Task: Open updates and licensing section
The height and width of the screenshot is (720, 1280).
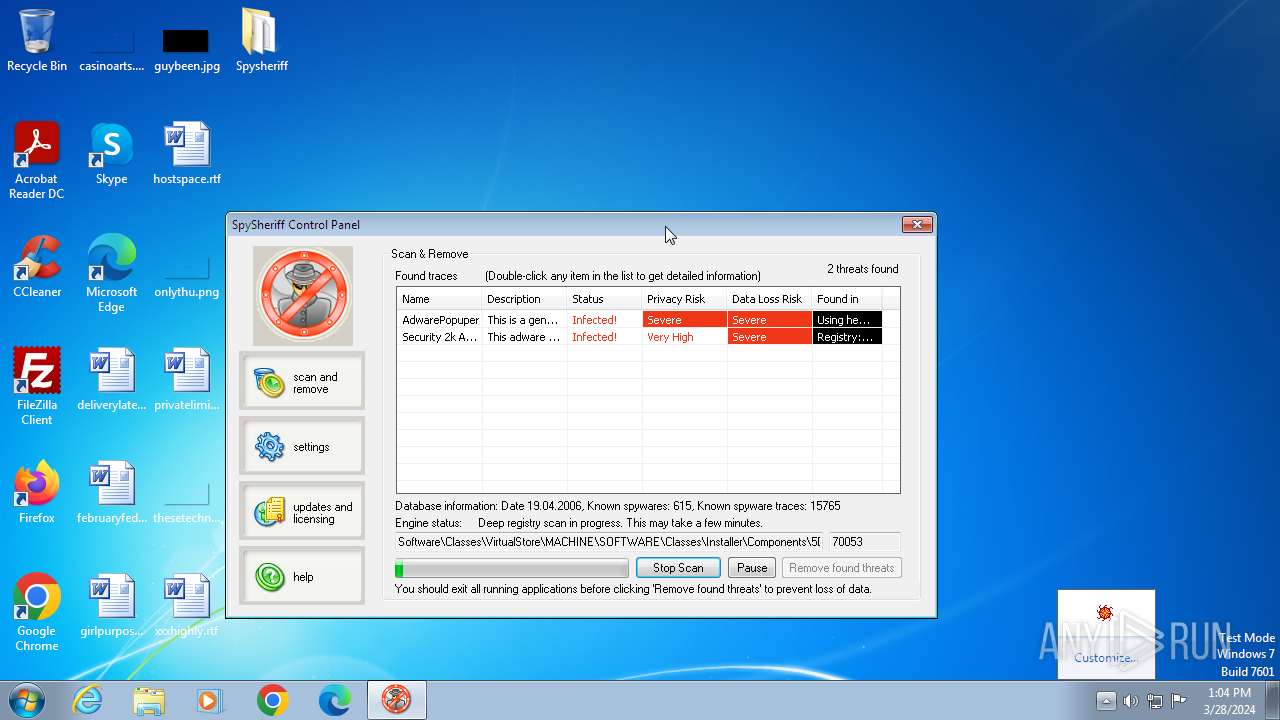Action: (302, 512)
